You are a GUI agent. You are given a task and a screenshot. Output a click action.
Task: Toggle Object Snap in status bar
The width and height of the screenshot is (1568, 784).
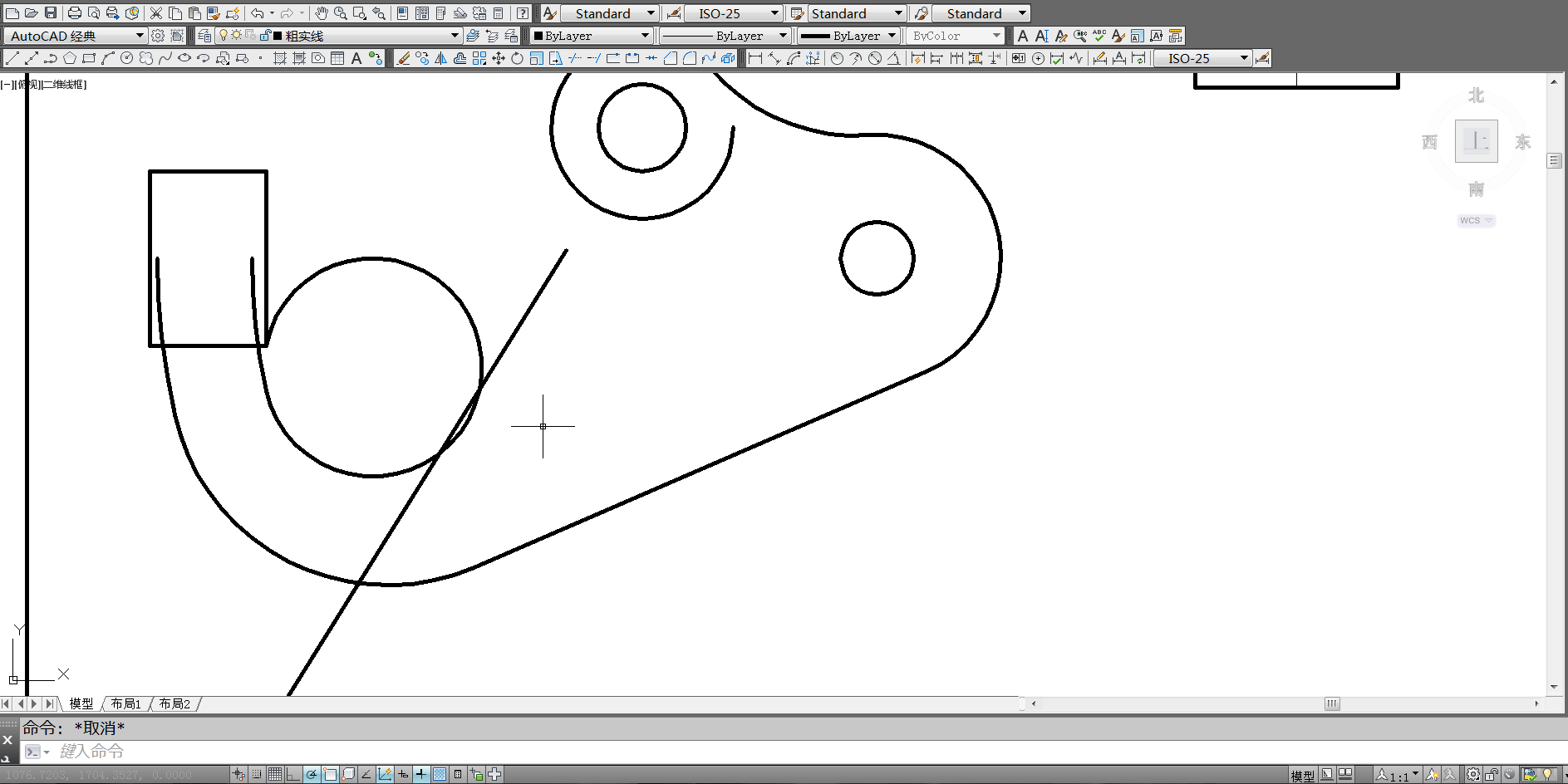(330, 774)
